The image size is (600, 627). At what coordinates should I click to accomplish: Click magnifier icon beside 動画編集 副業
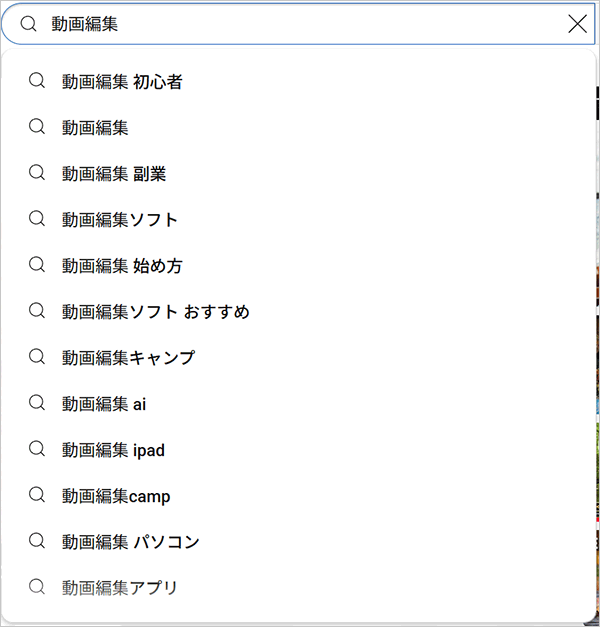pyautogui.click(x=37, y=173)
